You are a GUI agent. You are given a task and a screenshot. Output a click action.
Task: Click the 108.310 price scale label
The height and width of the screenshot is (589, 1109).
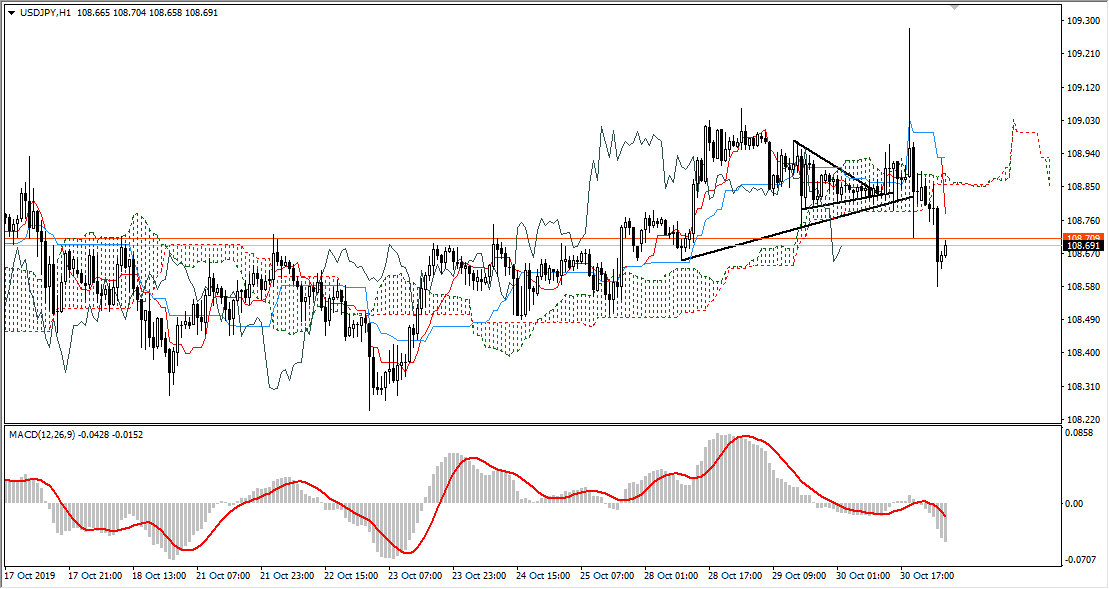click(1082, 386)
